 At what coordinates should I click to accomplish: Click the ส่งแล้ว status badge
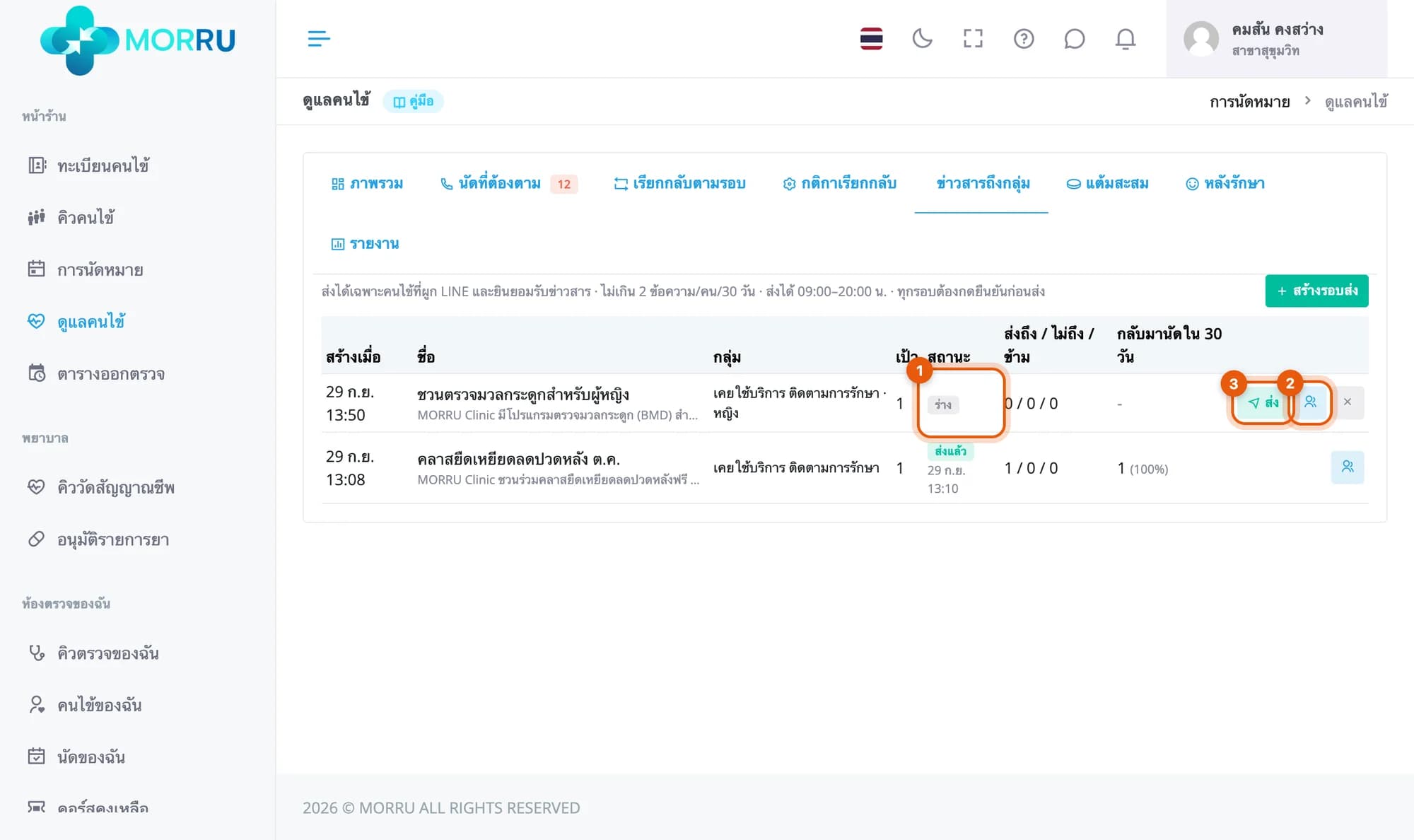pyautogui.click(x=950, y=451)
